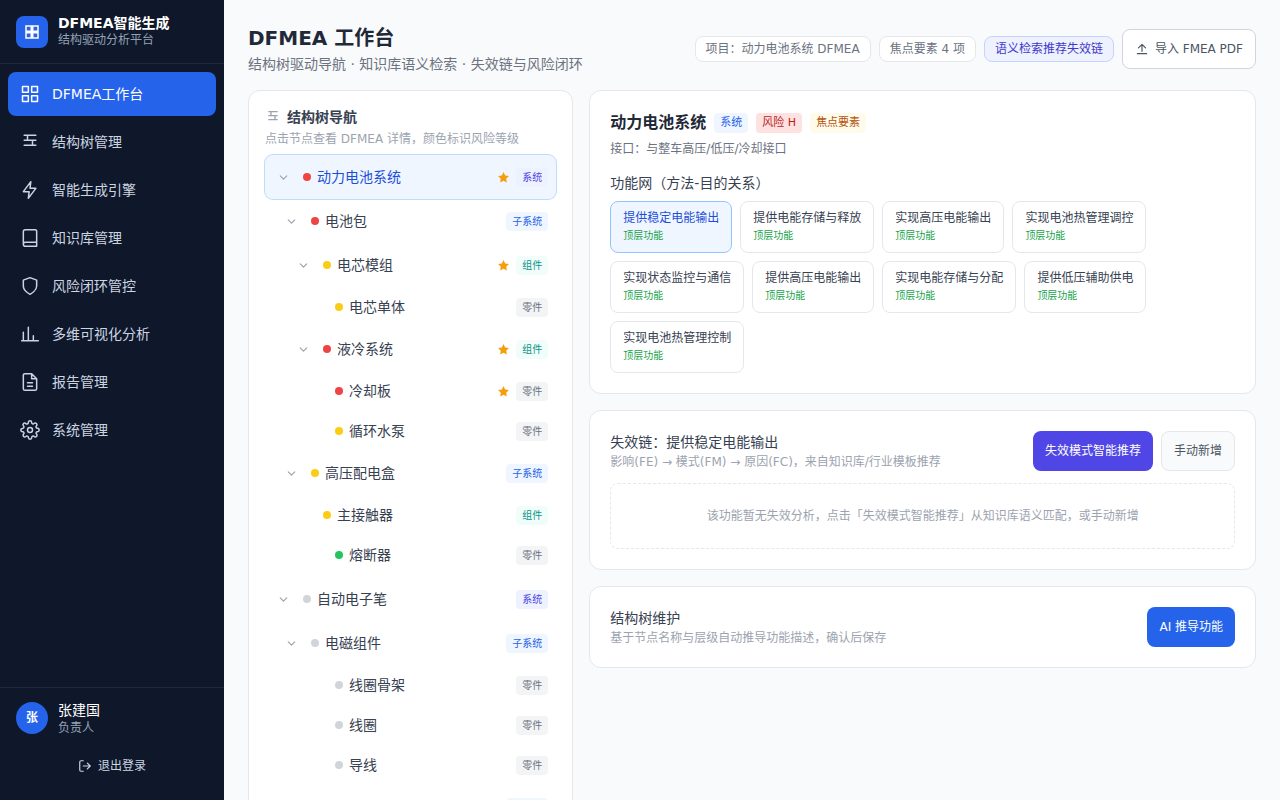Select the 提供稳定电能输出 function card
The width and height of the screenshot is (1280, 800).
pyautogui.click(x=671, y=227)
